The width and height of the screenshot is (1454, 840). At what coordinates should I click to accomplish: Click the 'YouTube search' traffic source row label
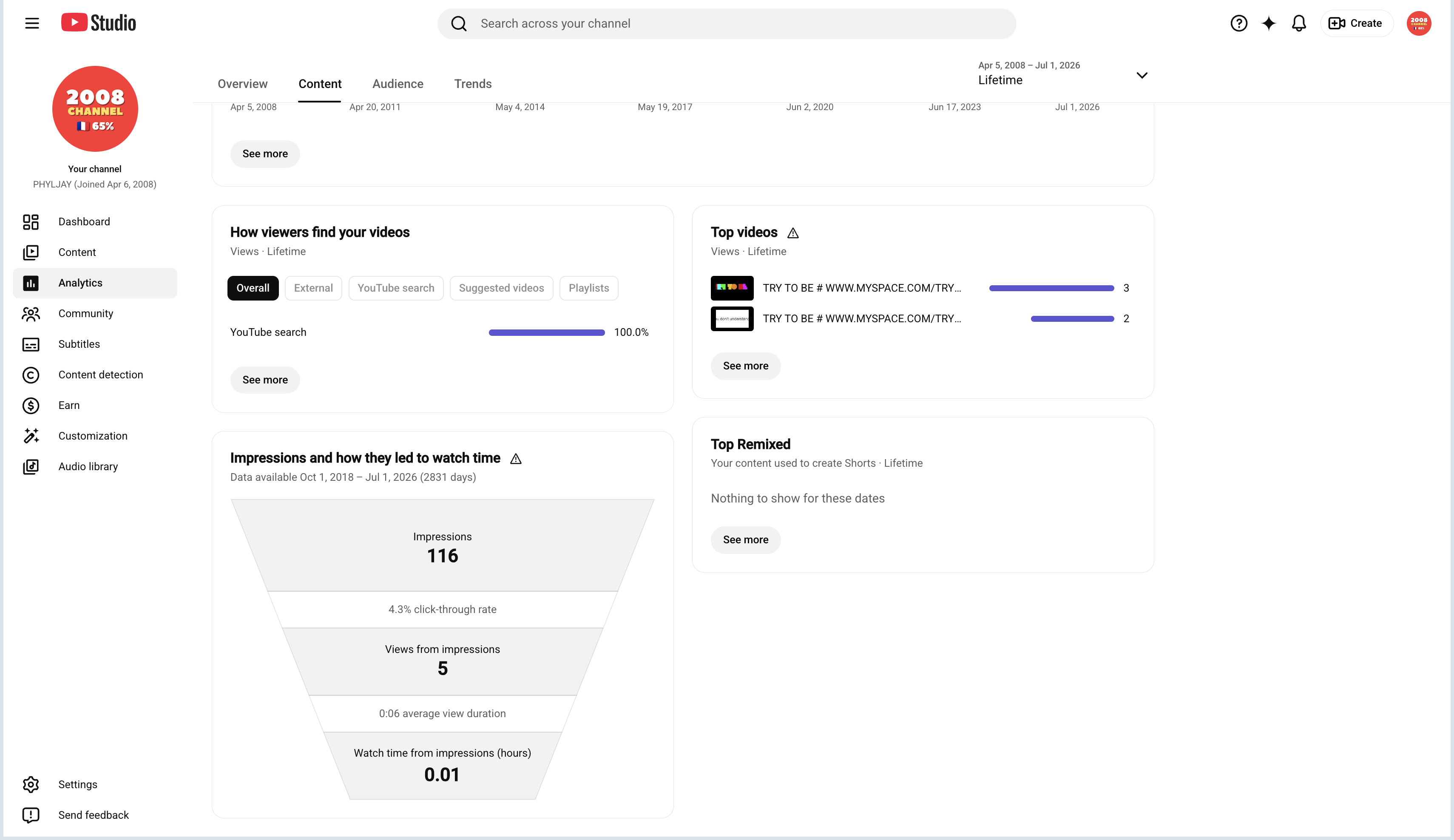268,332
